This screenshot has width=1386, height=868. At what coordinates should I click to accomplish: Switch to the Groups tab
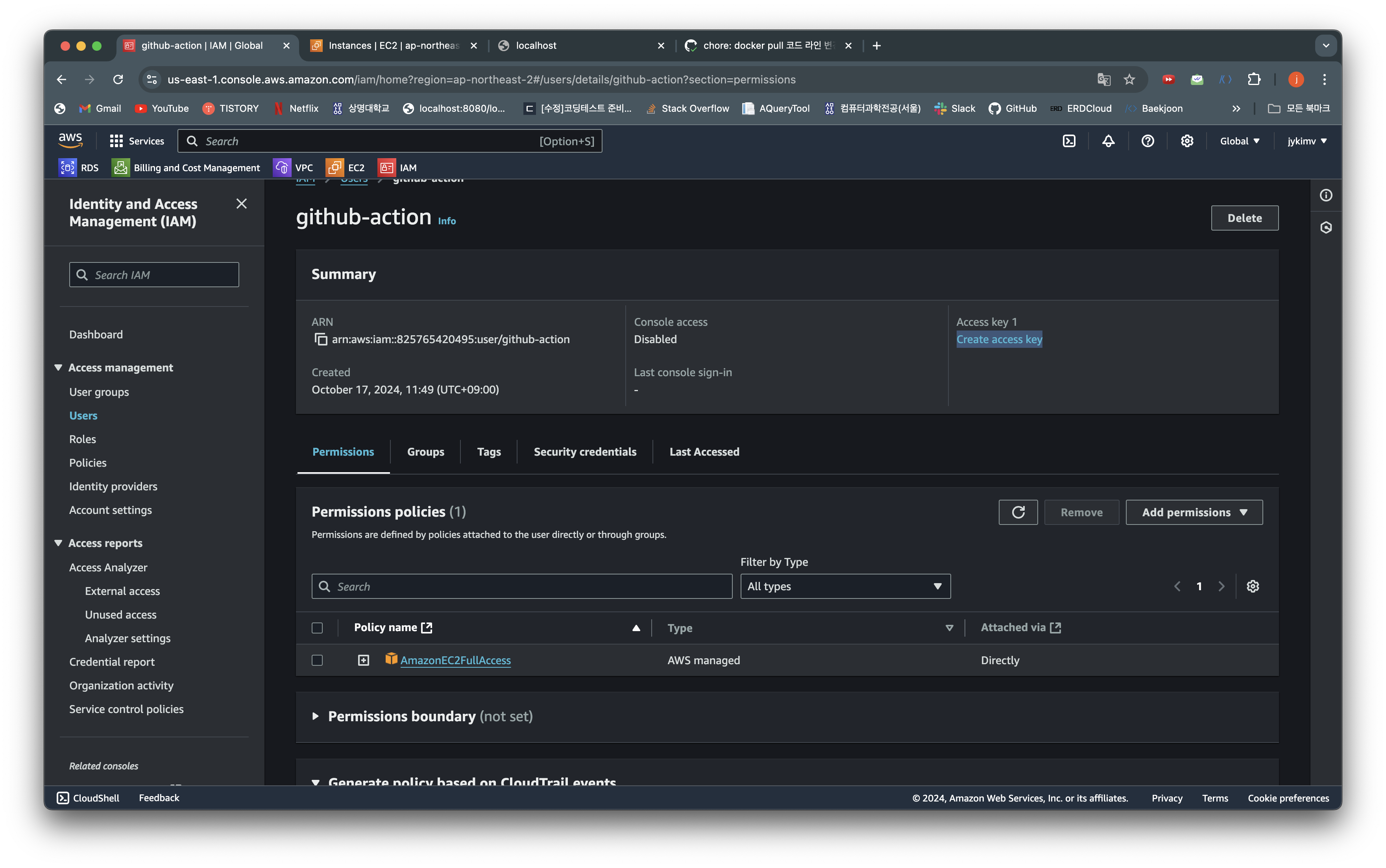pyautogui.click(x=425, y=452)
